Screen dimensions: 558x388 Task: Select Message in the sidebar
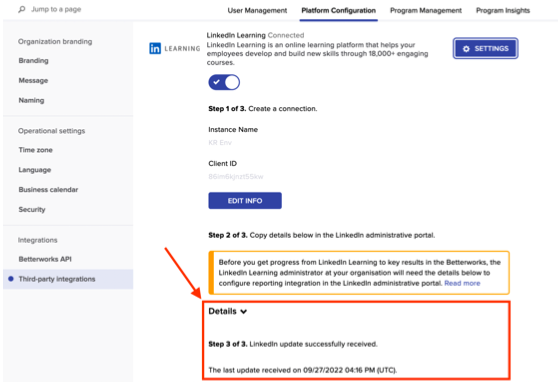click(33, 81)
